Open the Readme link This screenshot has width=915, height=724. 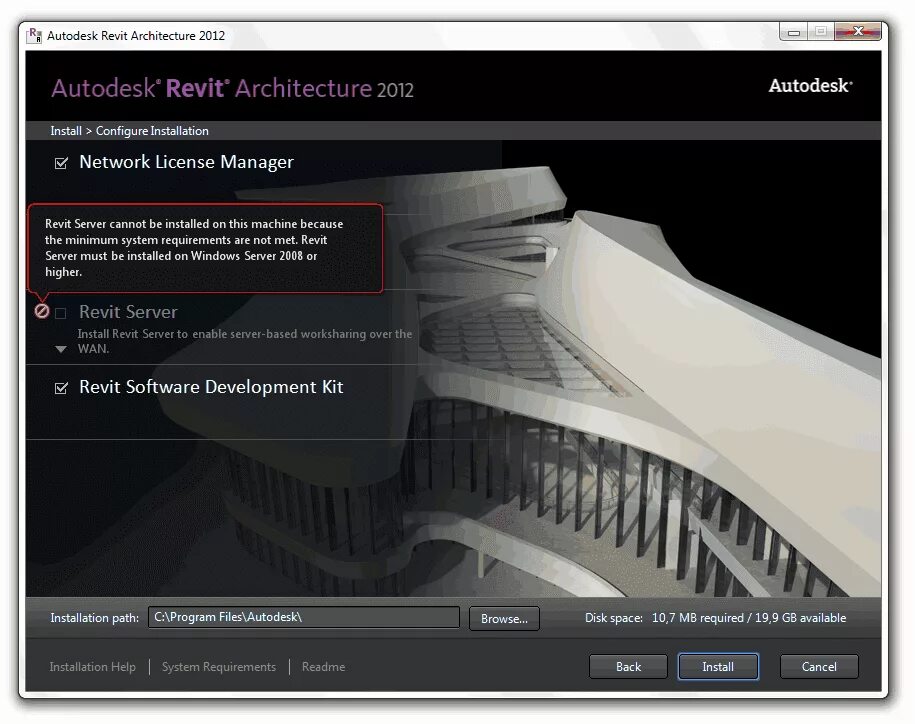pyautogui.click(x=323, y=667)
